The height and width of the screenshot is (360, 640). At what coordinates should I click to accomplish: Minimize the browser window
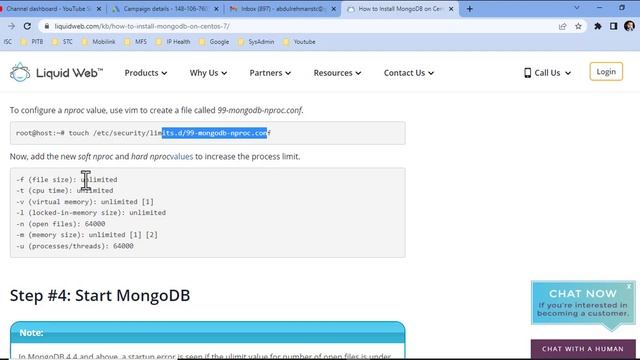click(599, 8)
